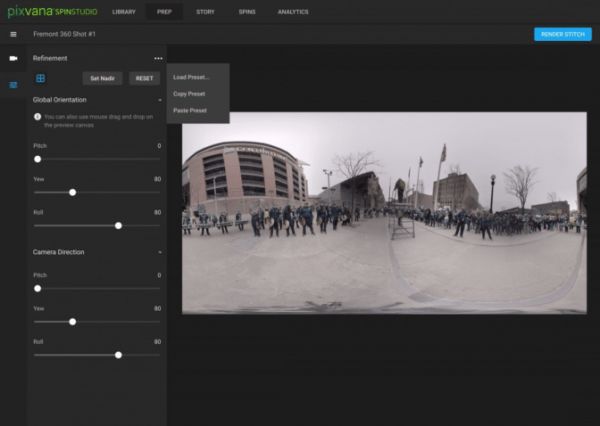Select Paste Preset menu option
This screenshot has width=600, height=426.
189,110
